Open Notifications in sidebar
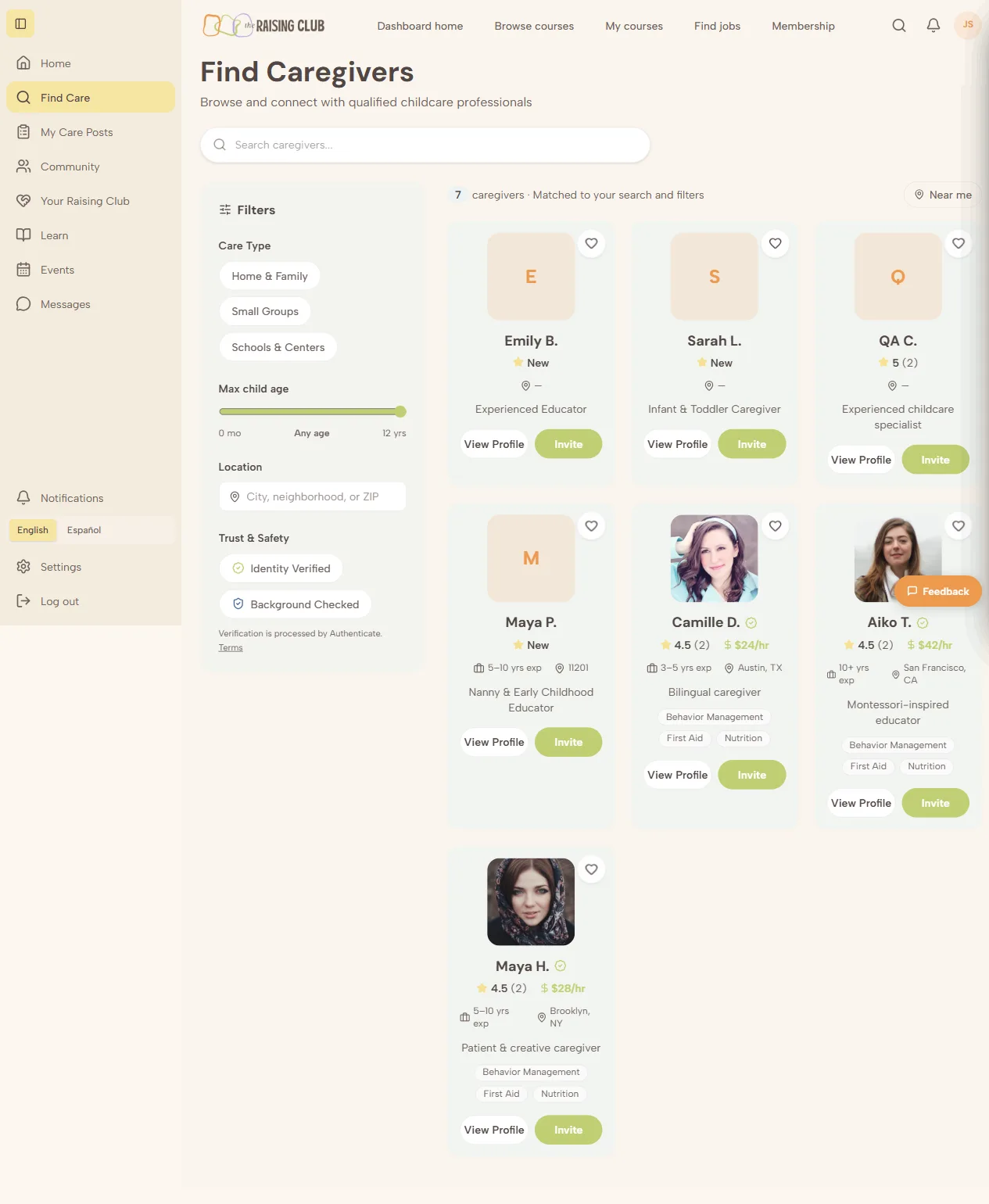Viewport: 989px width, 1204px height. 91,498
